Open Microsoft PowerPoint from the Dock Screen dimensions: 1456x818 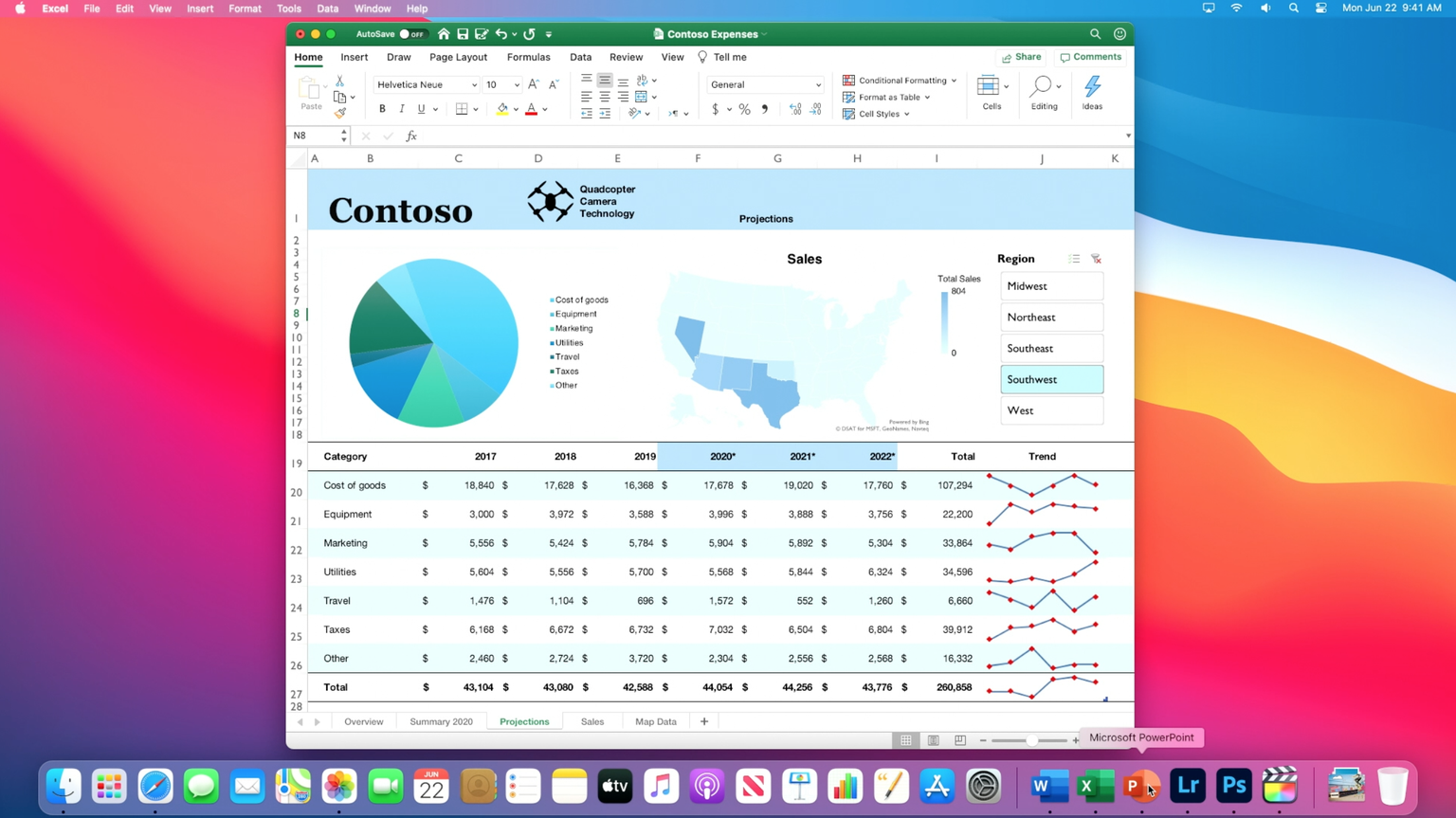click(1141, 786)
